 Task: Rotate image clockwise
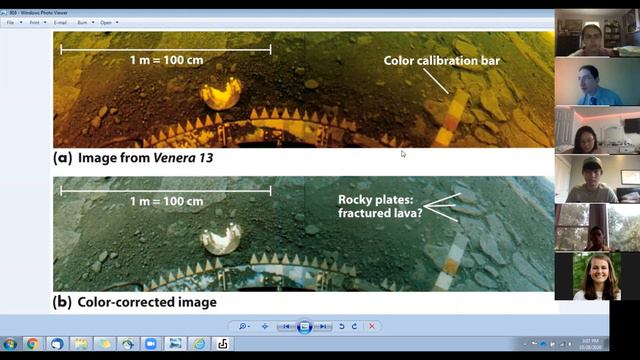[355, 327]
